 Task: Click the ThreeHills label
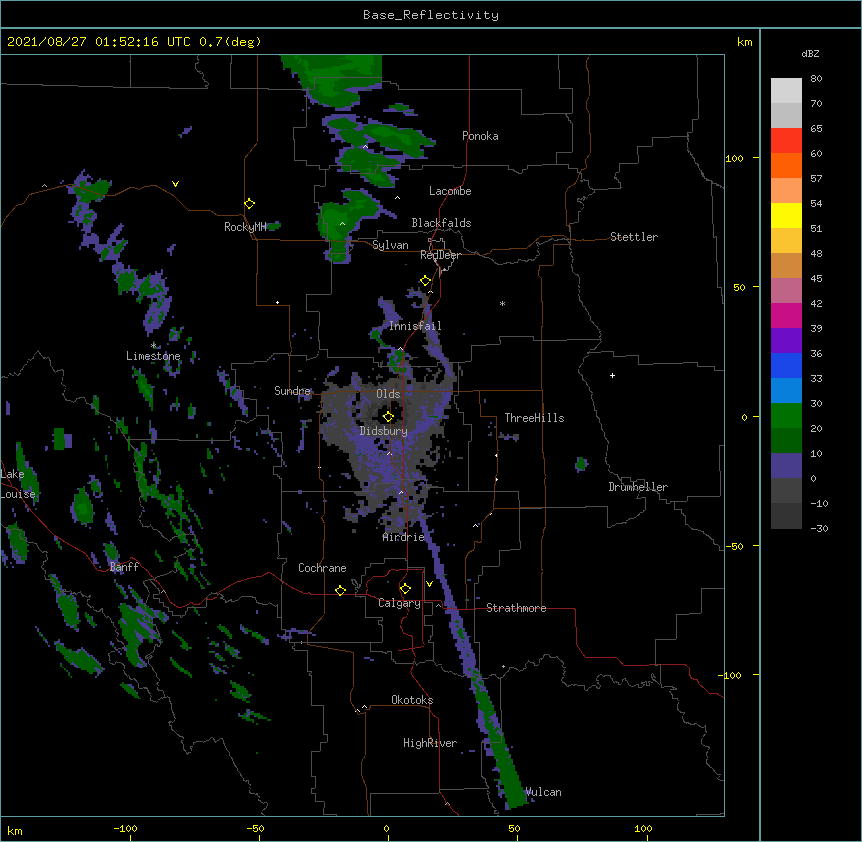click(534, 418)
